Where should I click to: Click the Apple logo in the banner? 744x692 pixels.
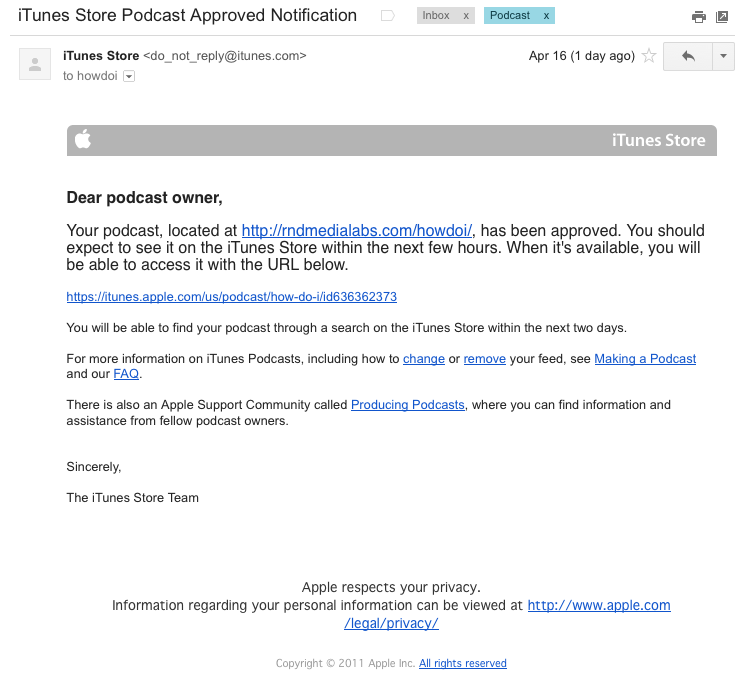click(83, 139)
